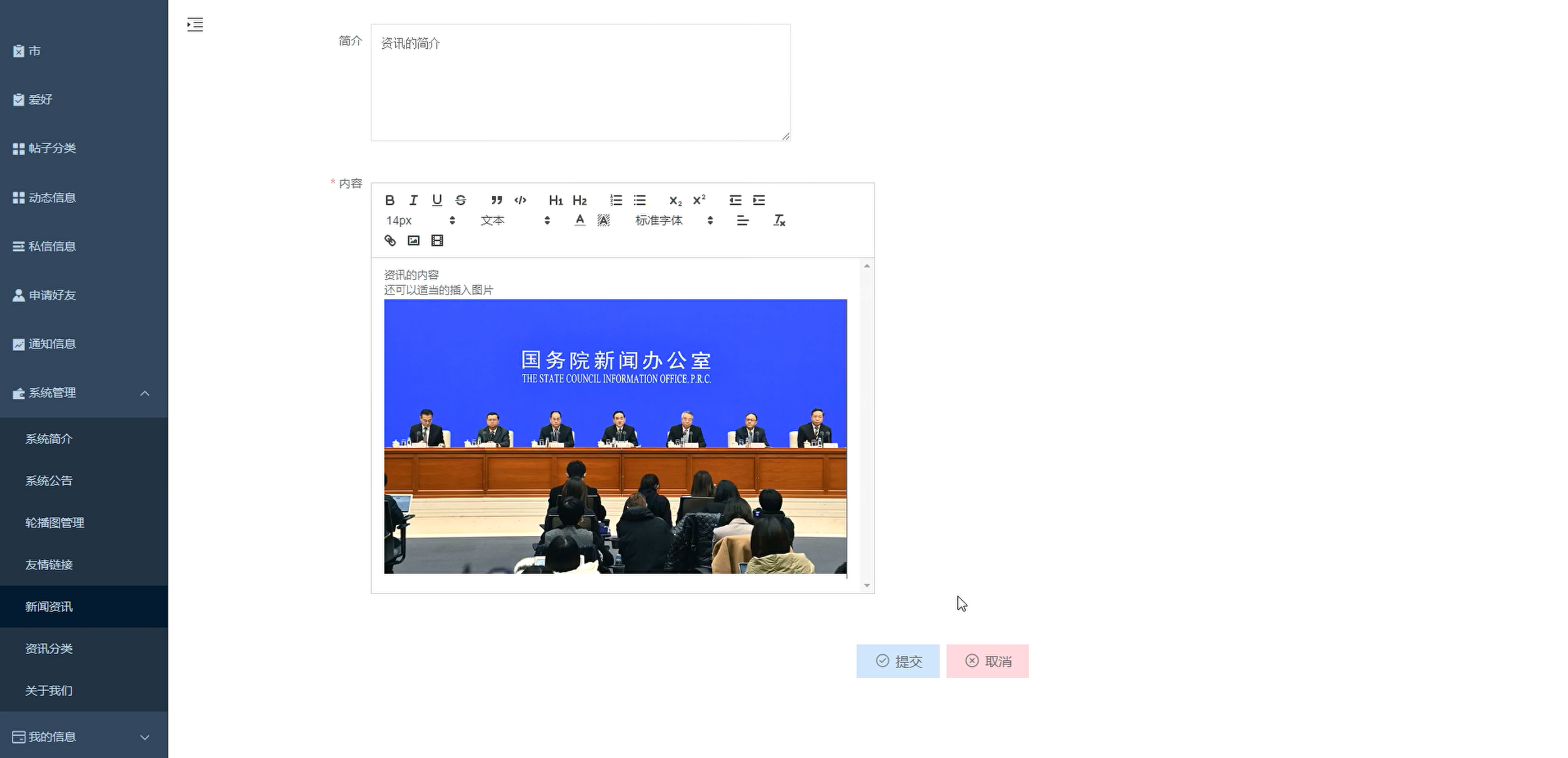
Task: Go to 关于我们 submenu item
Action: tap(84, 691)
